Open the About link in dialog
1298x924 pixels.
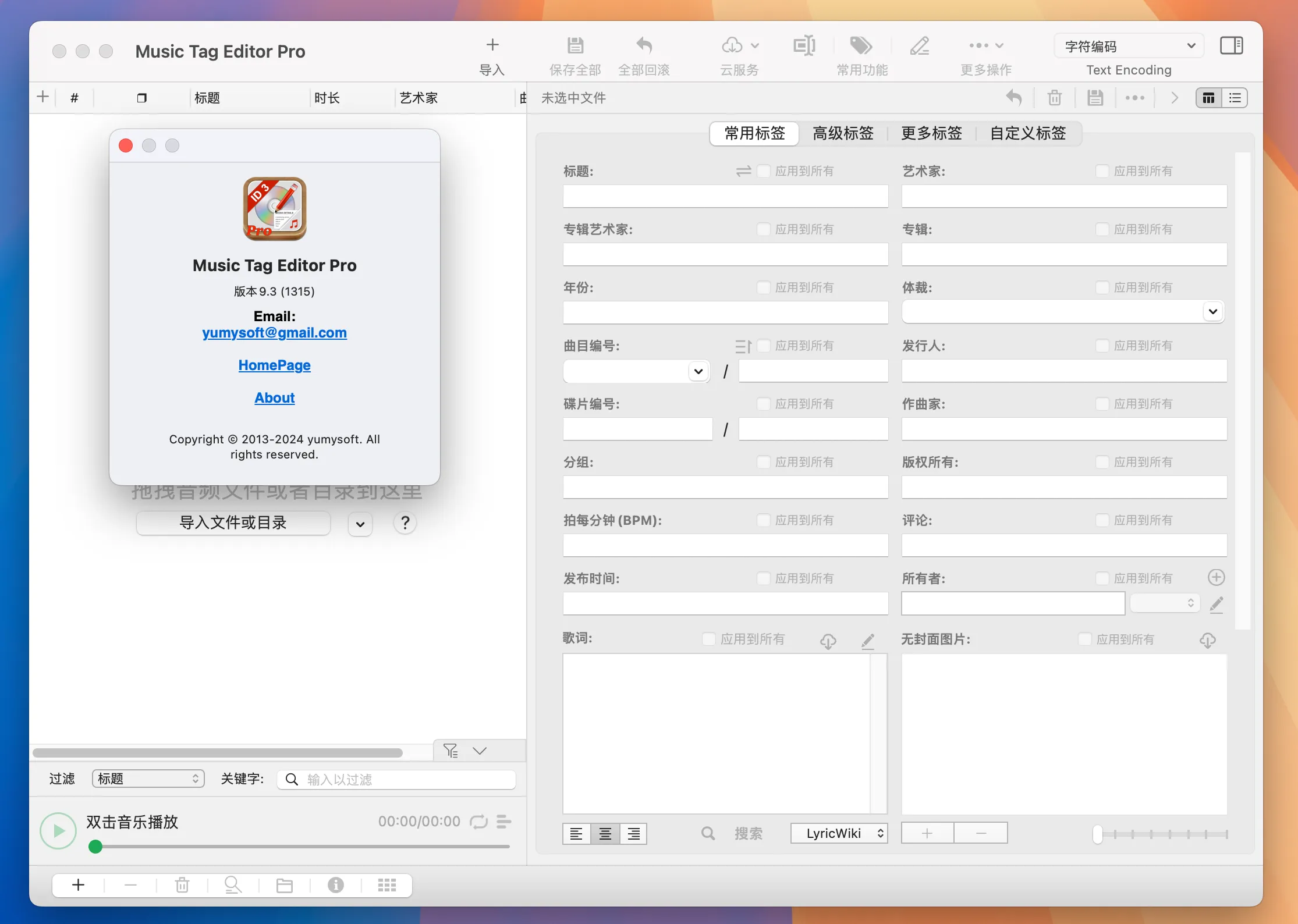click(x=274, y=398)
